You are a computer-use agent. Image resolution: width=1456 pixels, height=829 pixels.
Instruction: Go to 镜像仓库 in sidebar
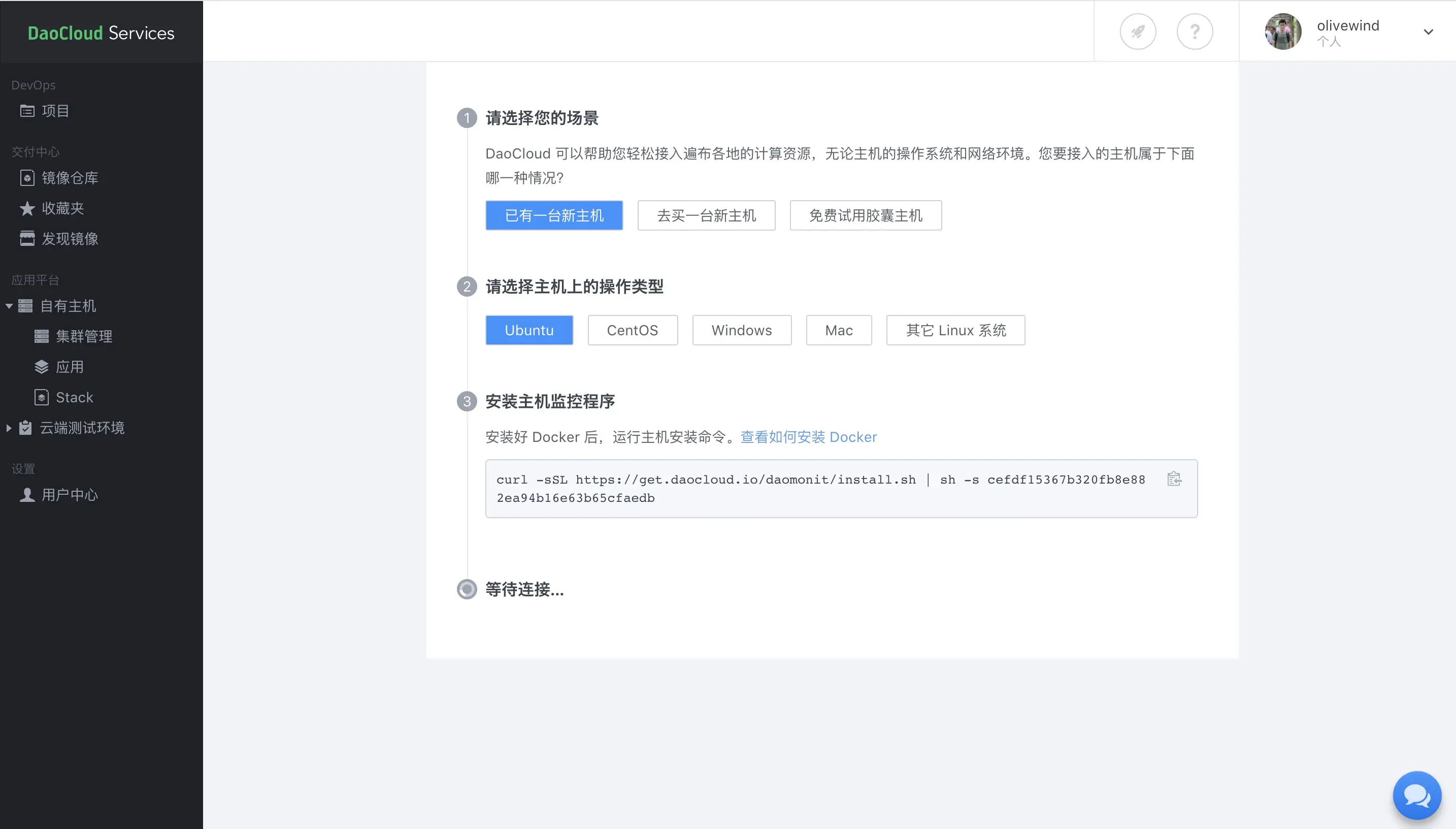(x=70, y=178)
